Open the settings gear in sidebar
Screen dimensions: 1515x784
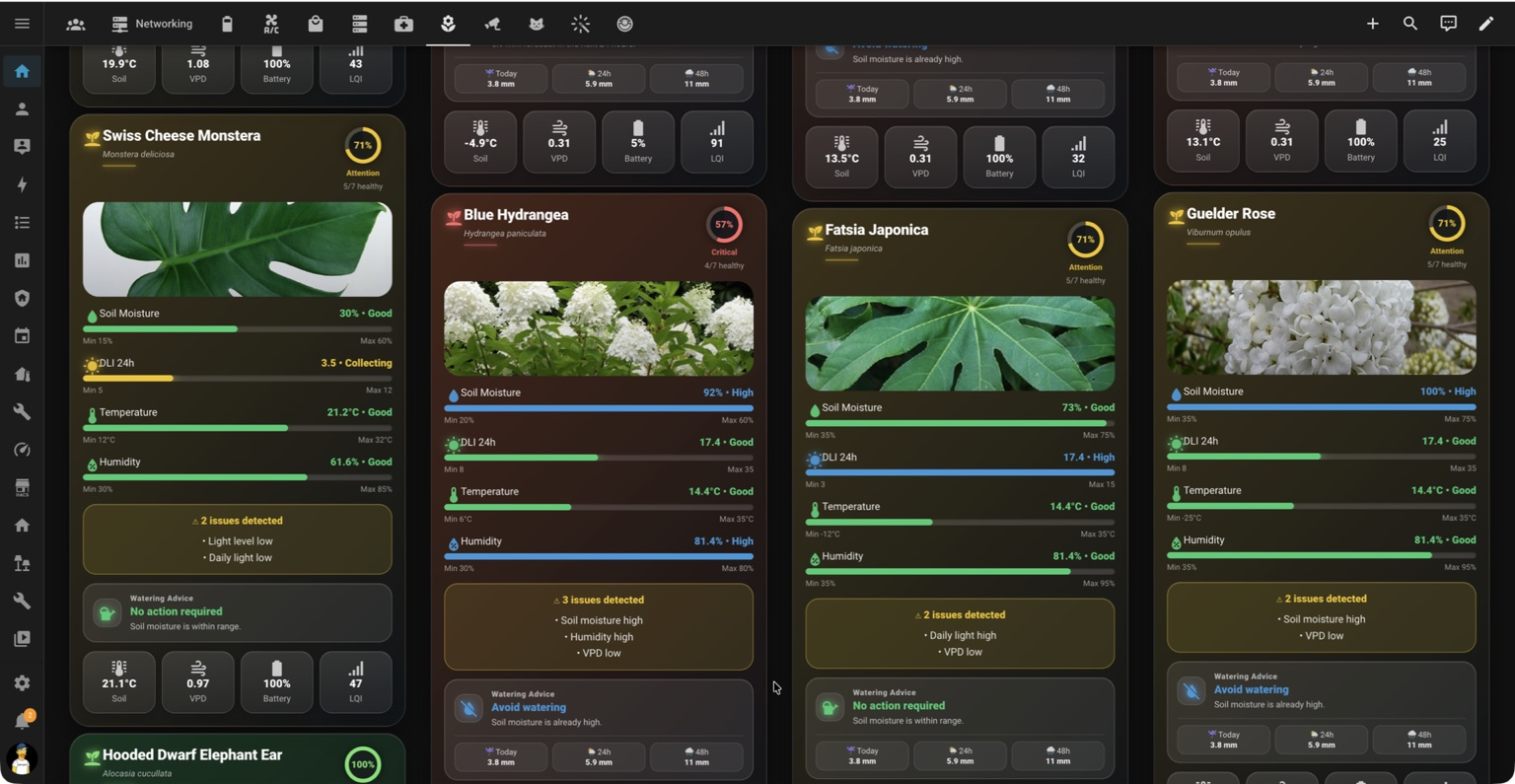click(x=22, y=682)
